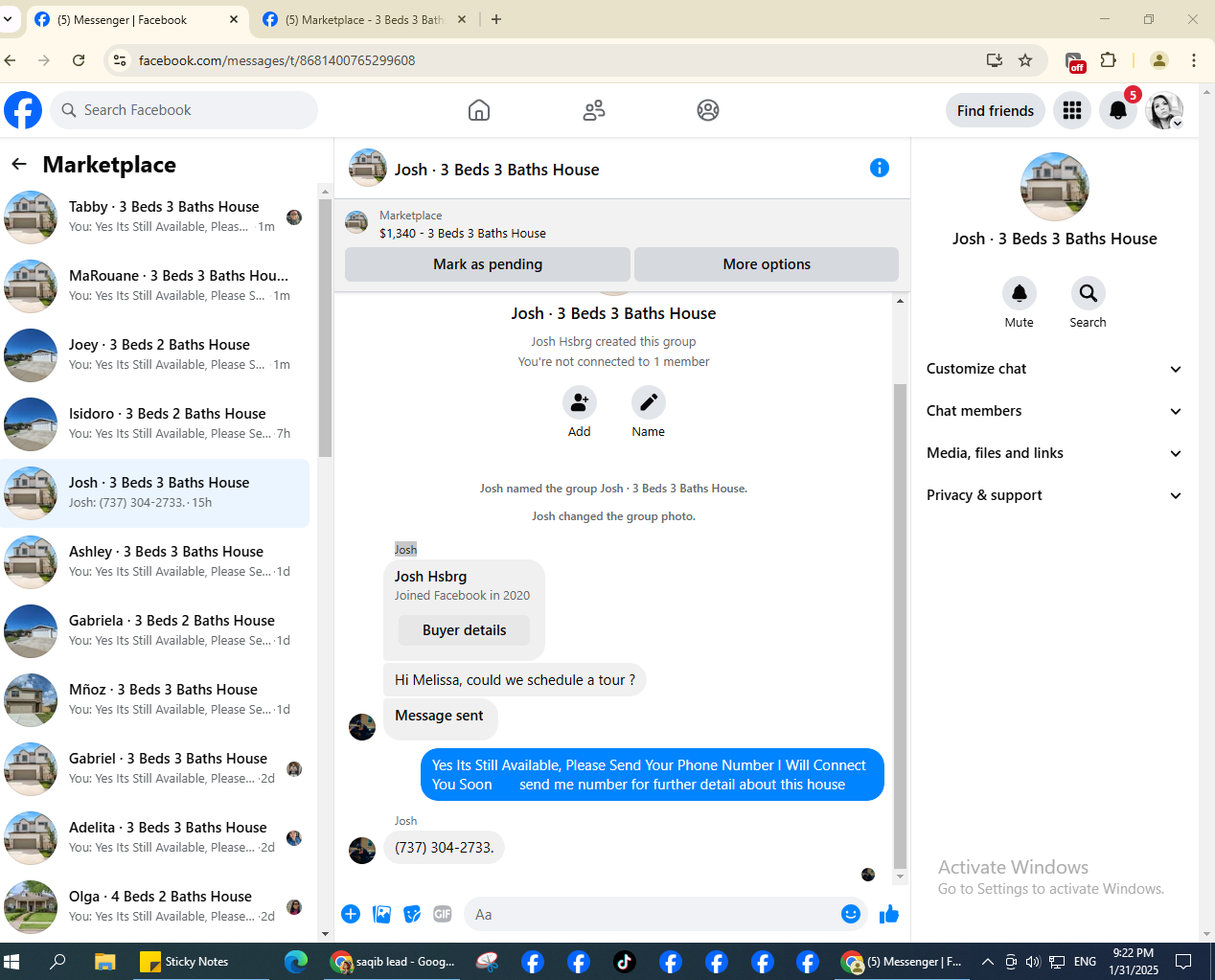Open conversation information icon
The width and height of the screenshot is (1215, 980).
pos(880,168)
